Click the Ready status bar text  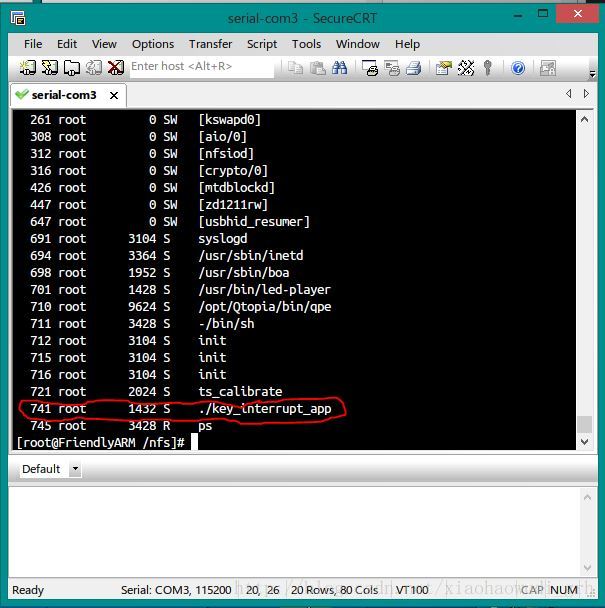click(x=28, y=590)
